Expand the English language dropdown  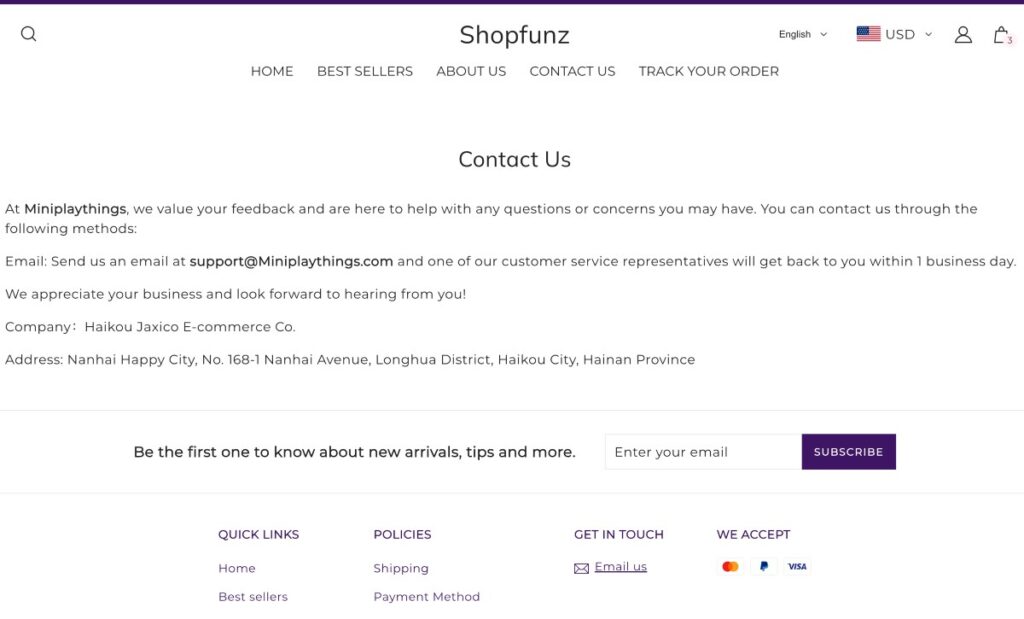[x=803, y=34]
